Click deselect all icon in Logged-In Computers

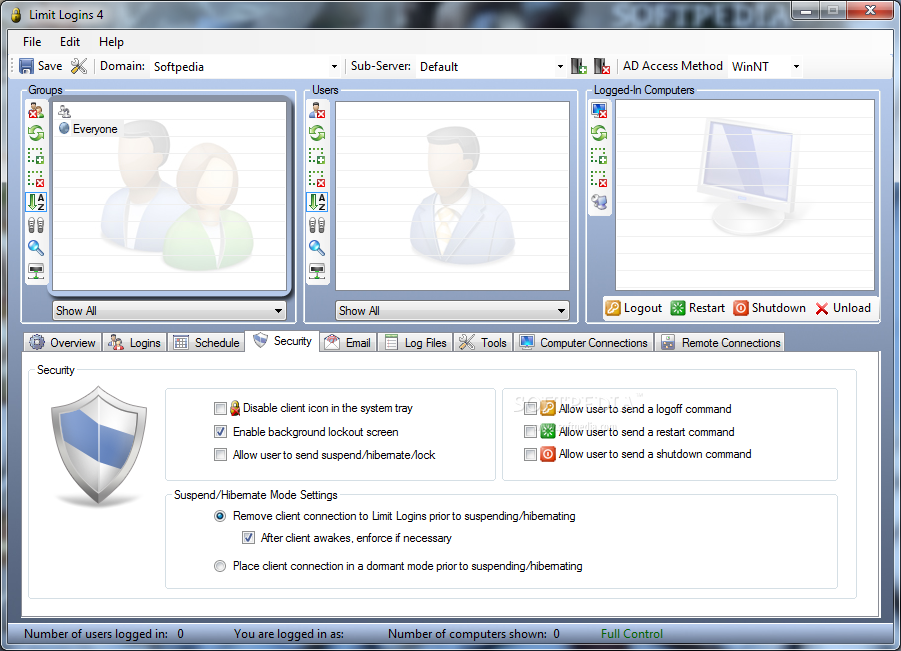(x=599, y=179)
